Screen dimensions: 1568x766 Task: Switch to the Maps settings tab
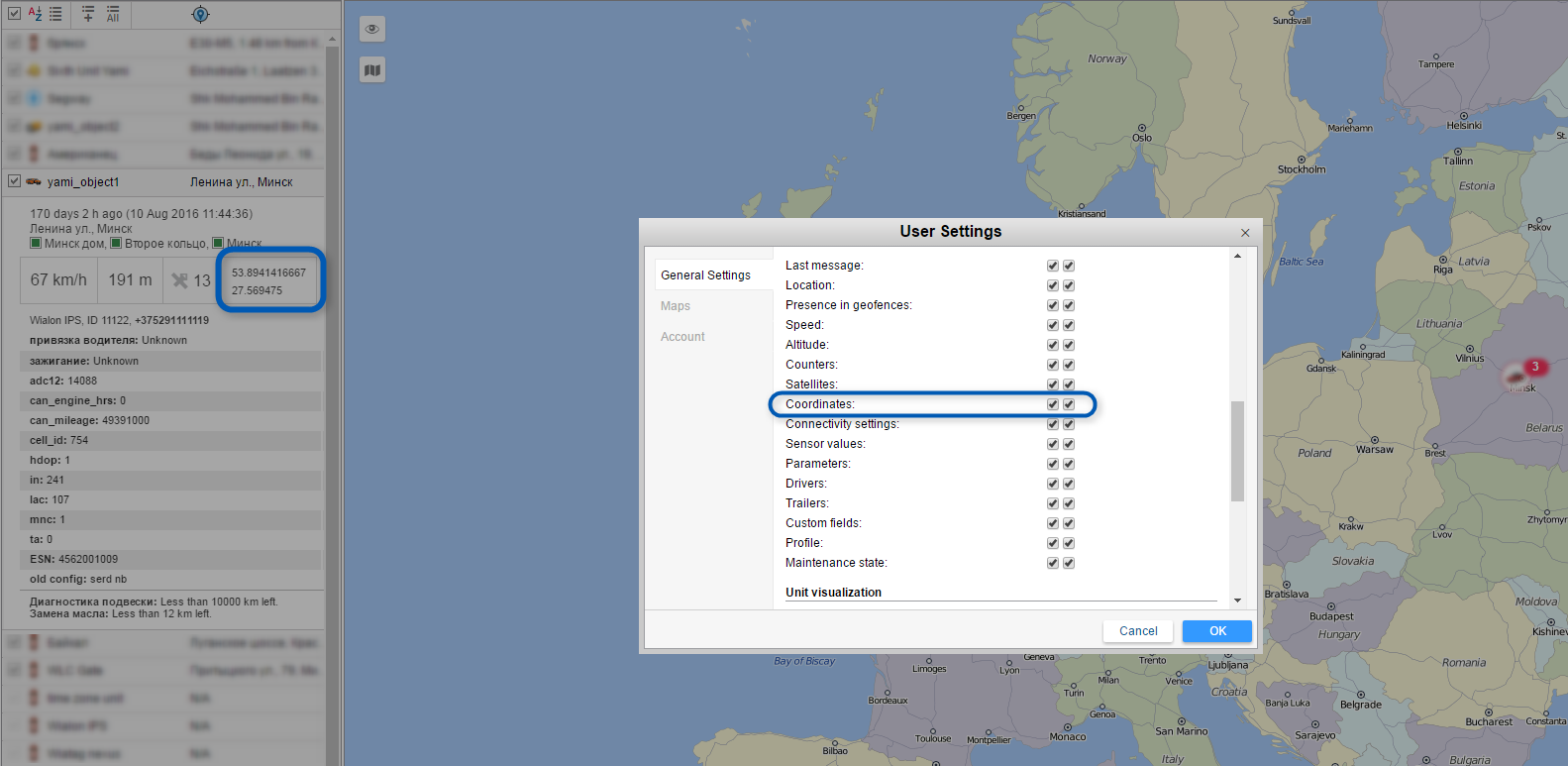pos(676,306)
